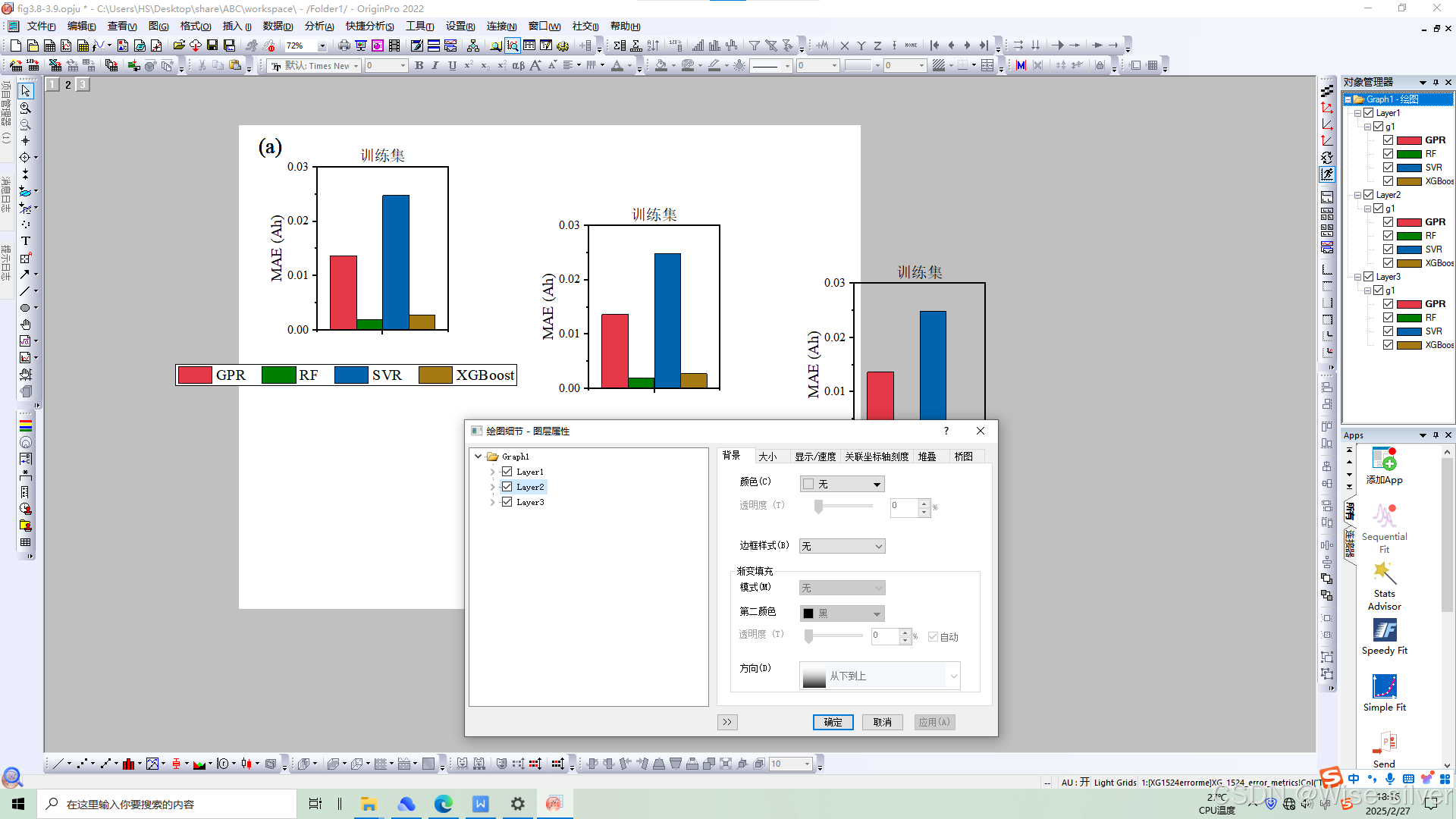Open the 分析(A) menu
The image size is (1456, 819).
[318, 26]
